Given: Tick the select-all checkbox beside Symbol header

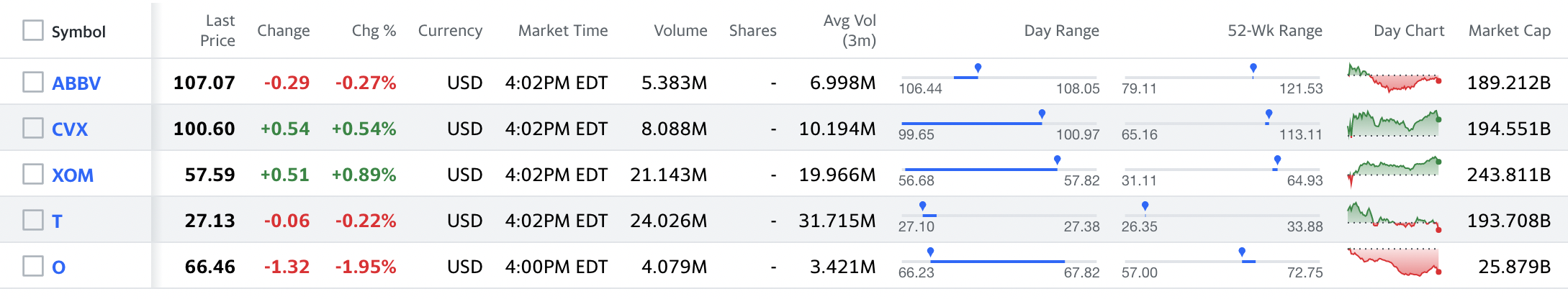Looking at the screenshot, I should pyautogui.click(x=33, y=30).
